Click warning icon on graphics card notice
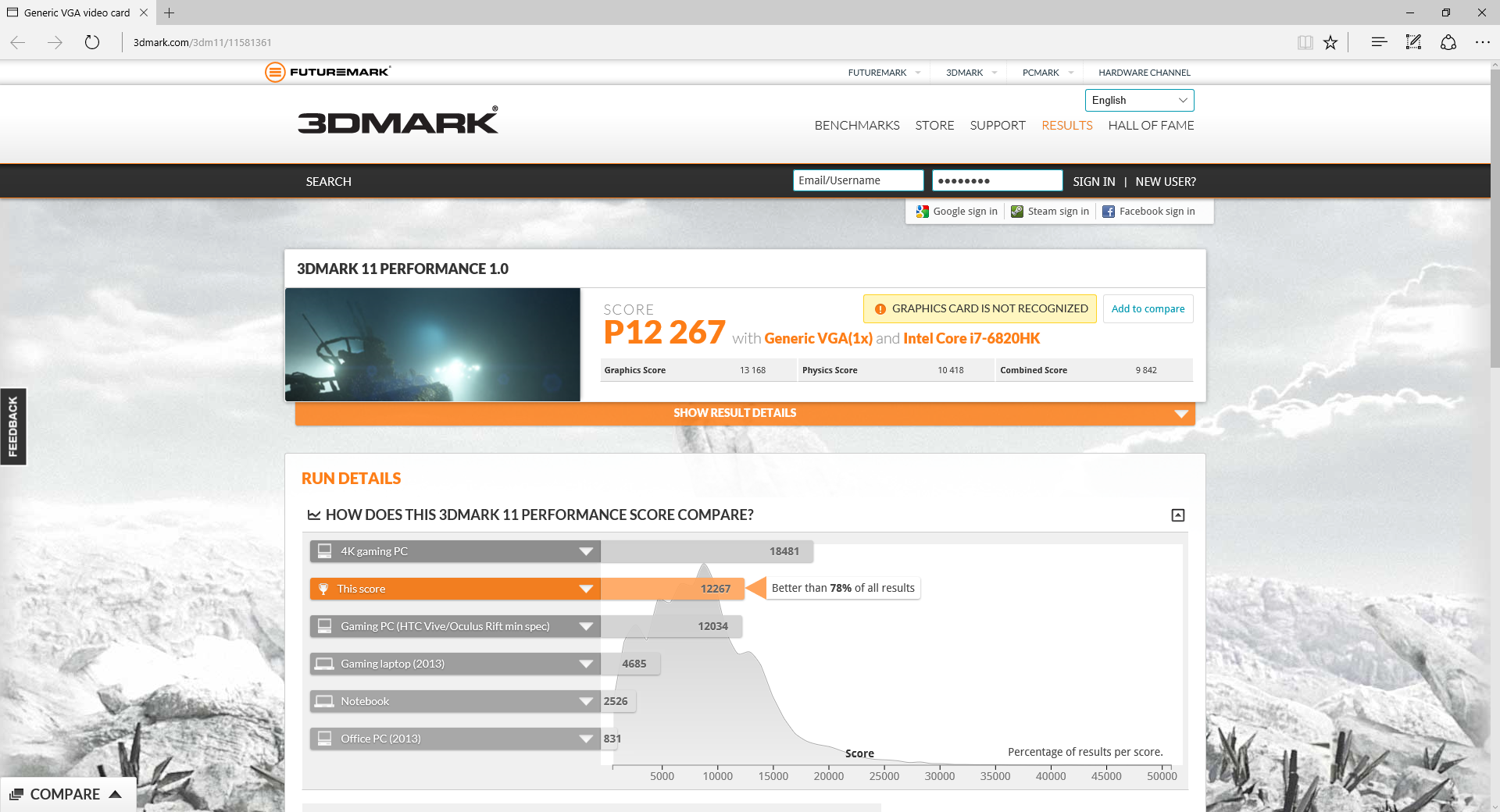 pos(880,309)
